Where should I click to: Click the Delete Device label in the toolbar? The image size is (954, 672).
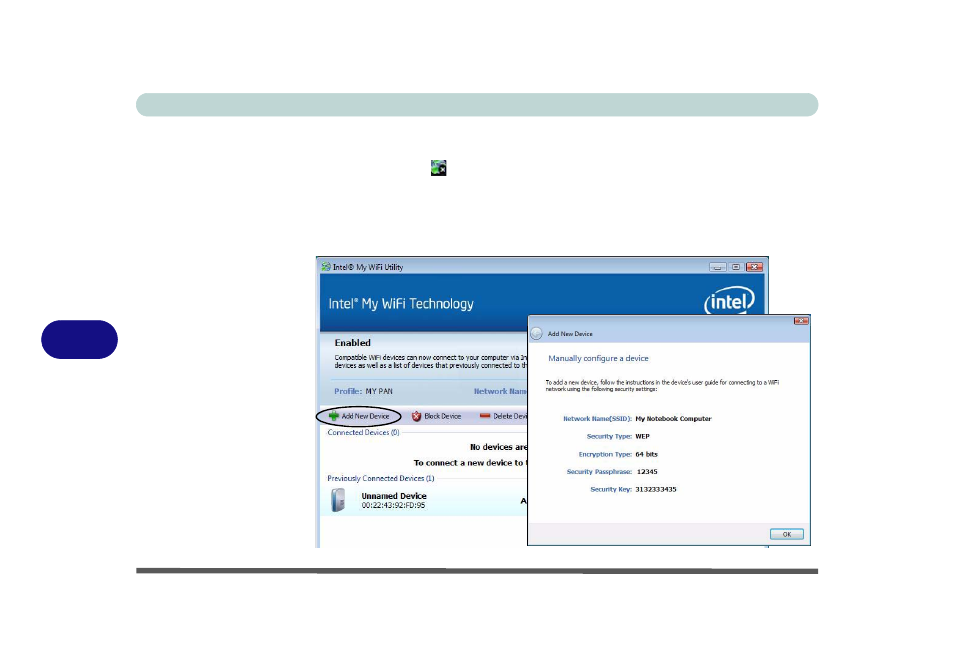pyautogui.click(x=510, y=417)
